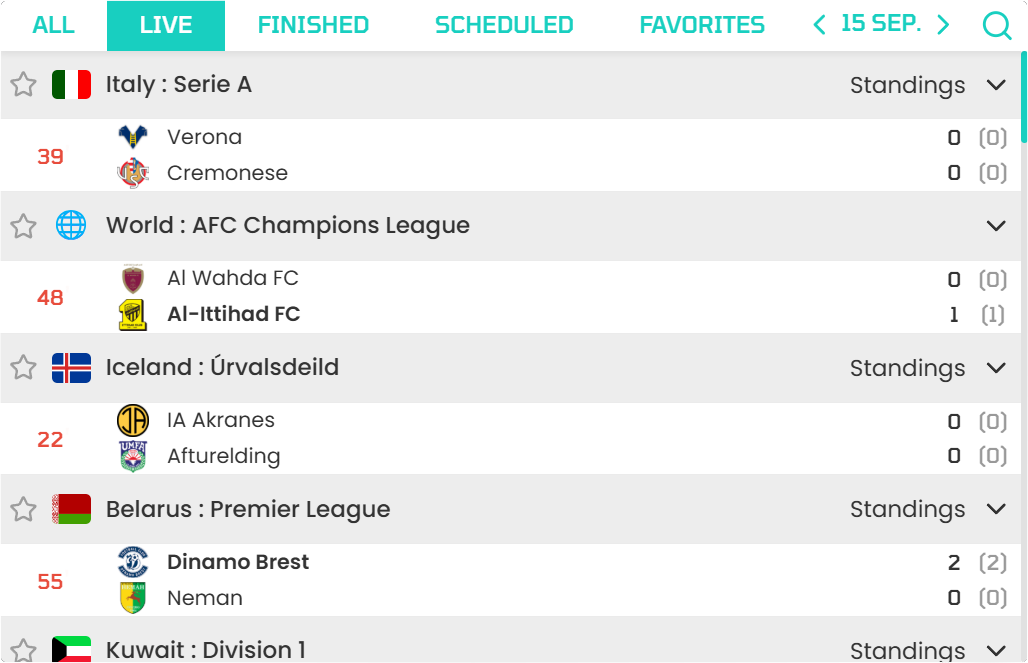
Task: Click the Verona club crest
Action: pos(133,137)
